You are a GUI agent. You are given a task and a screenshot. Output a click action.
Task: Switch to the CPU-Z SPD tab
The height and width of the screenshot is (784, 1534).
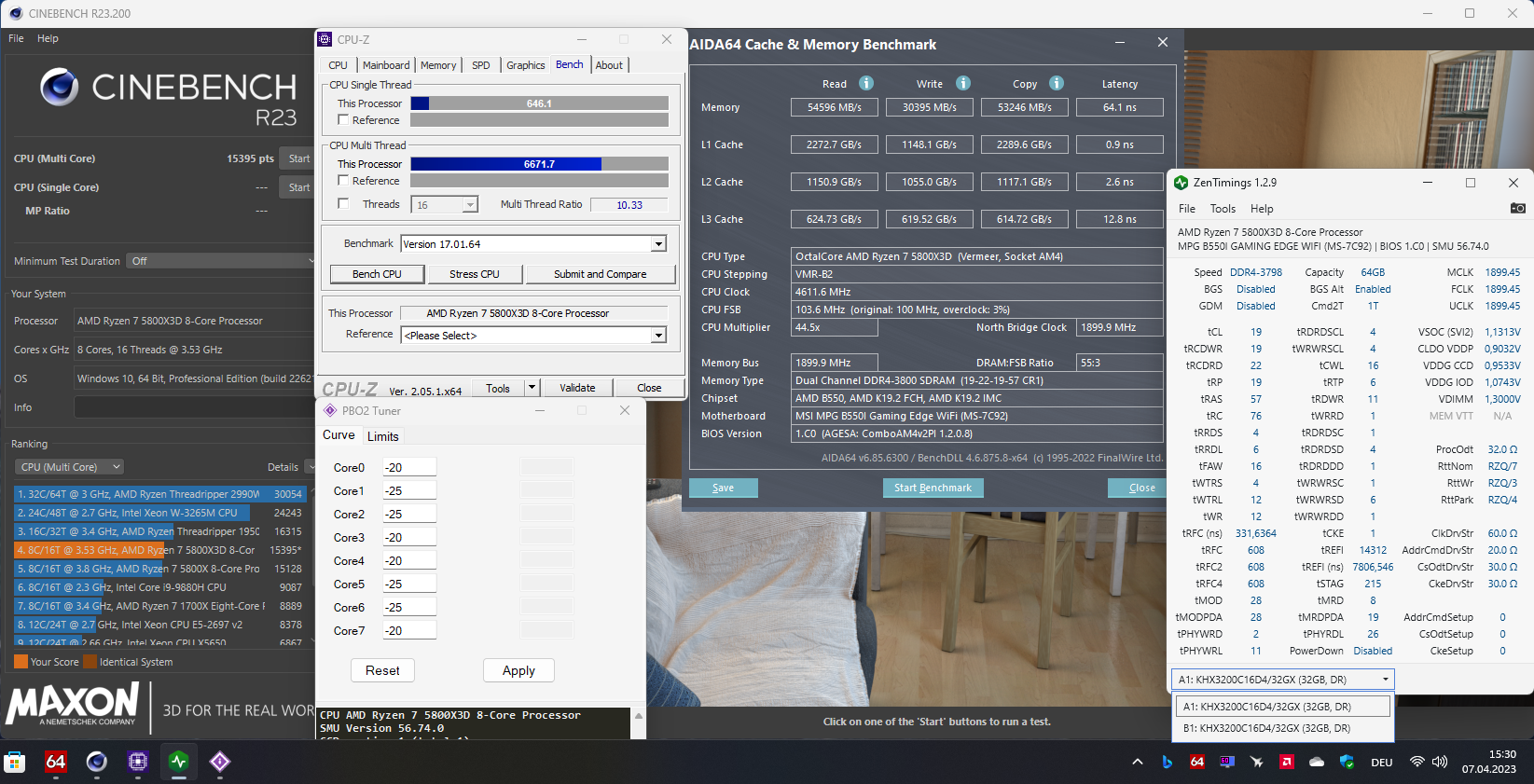pos(481,65)
